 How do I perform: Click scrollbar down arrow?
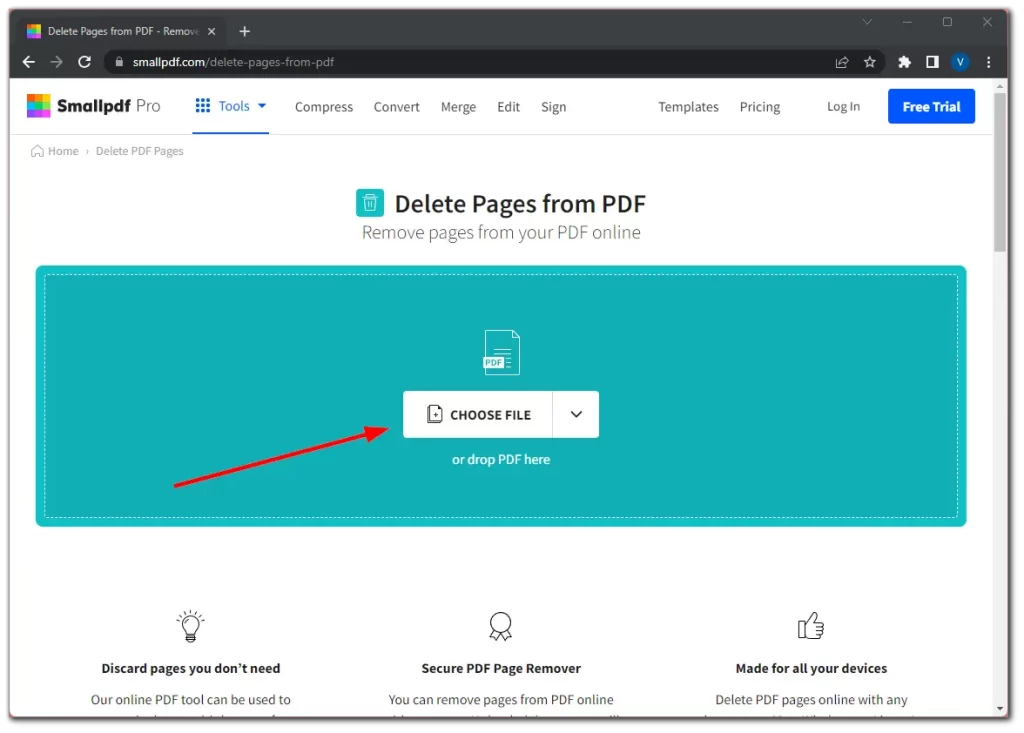[x=1000, y=709]
